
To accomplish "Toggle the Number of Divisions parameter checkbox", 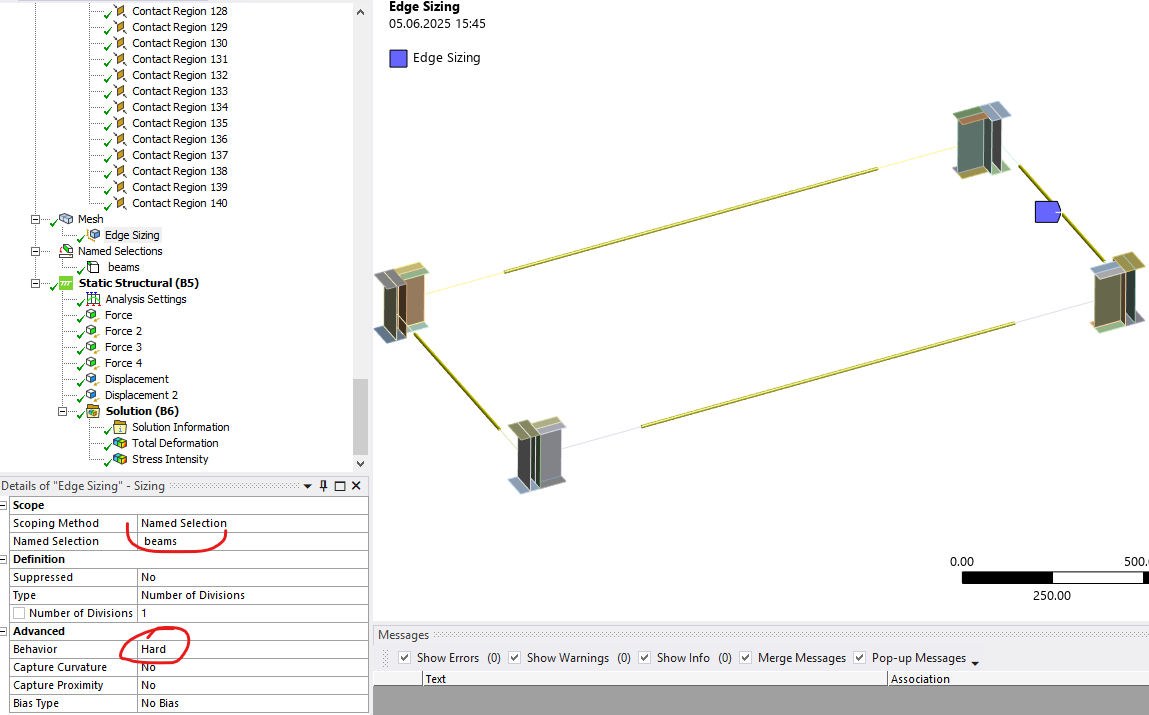I will (x=19, y=613).
